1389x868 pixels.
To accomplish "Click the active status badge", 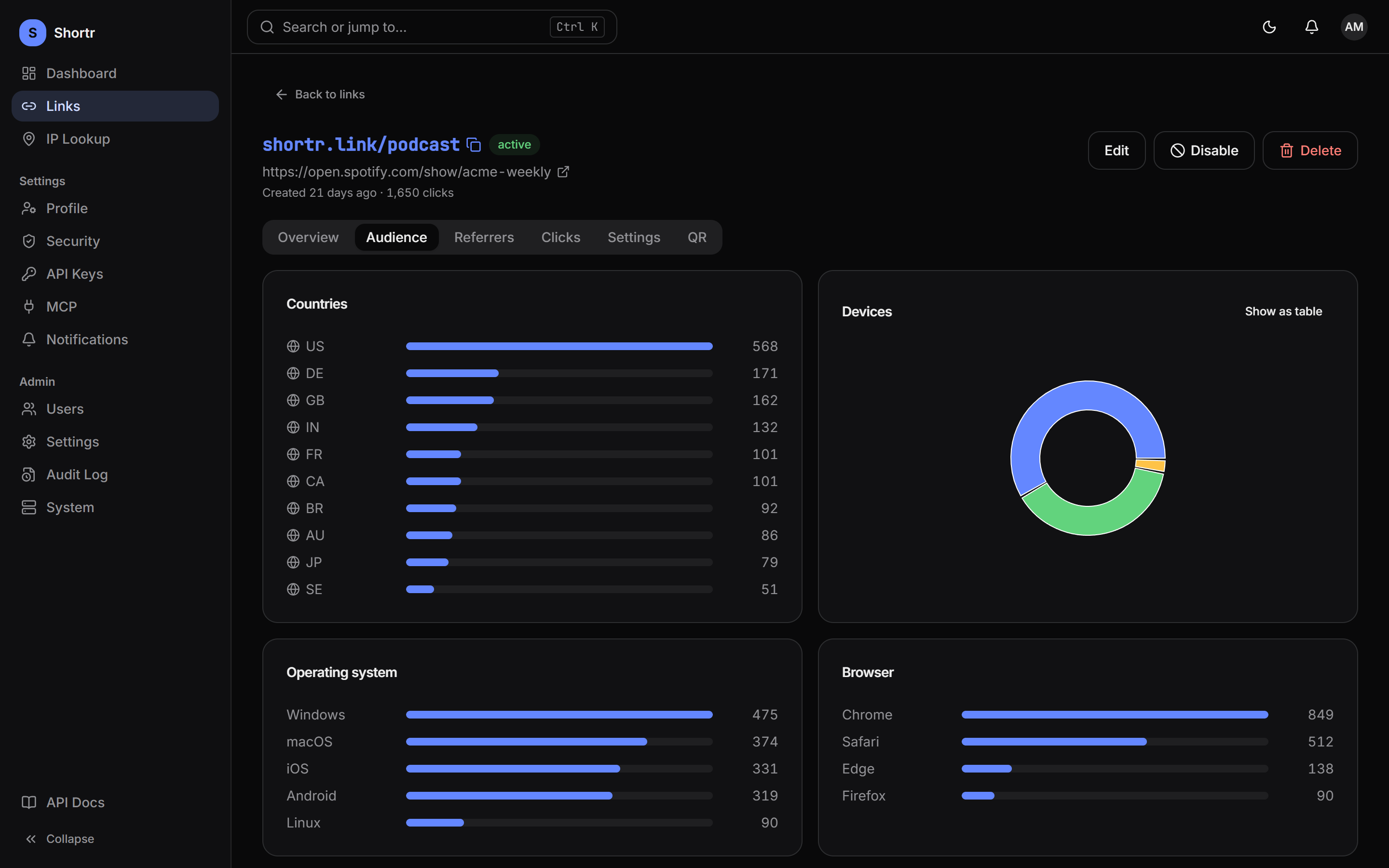I will click(x=514, y=145).
